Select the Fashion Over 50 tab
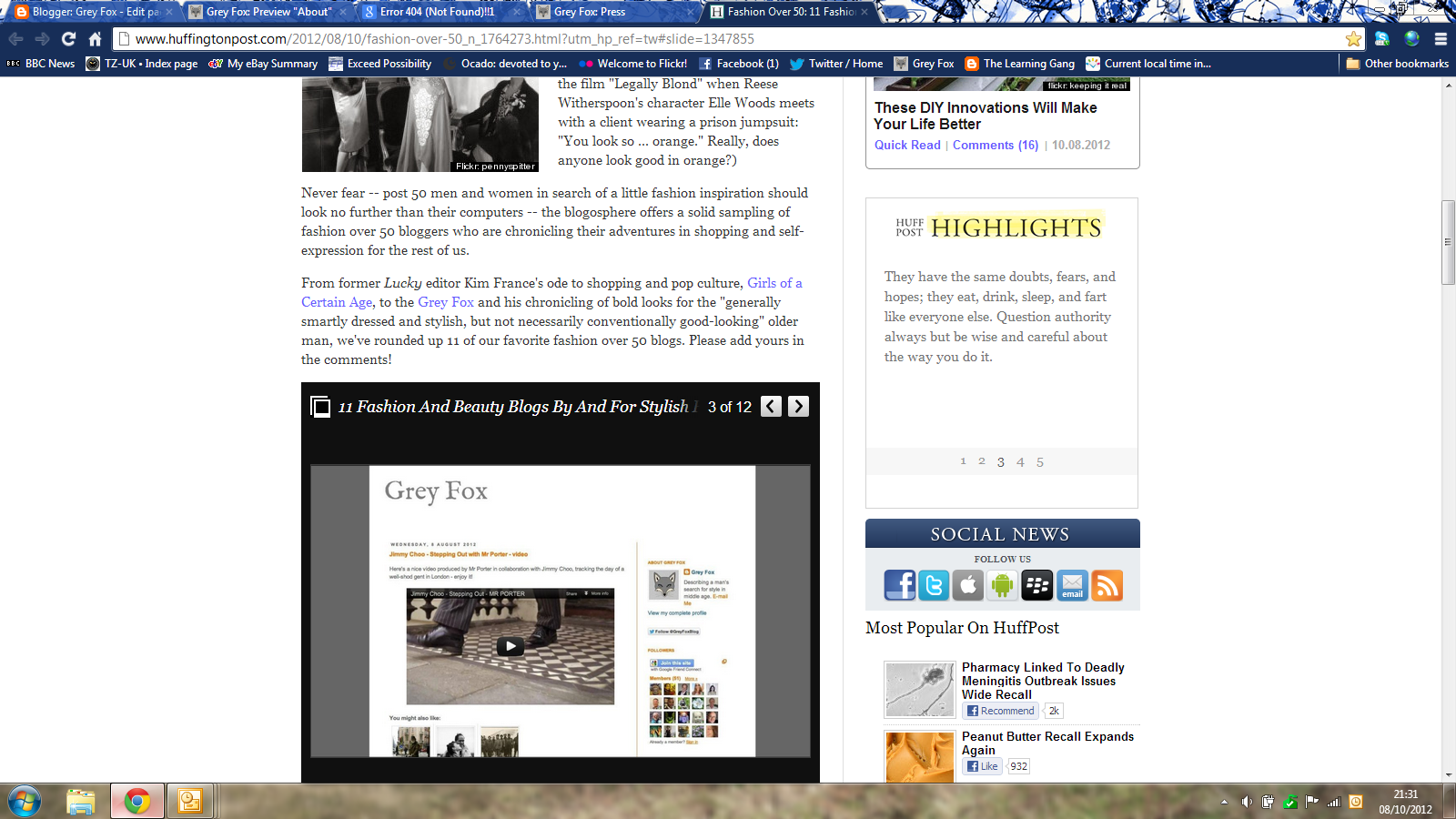Viewport: 1456px width, 819px height. pyautogui.click(x=789, y=12)
